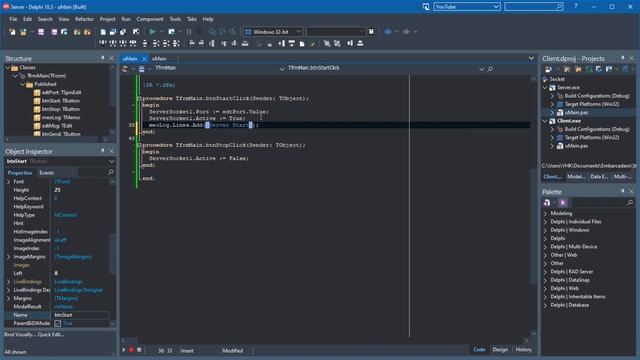Open the btnStart component selector dropdown
The image size is (640, 360).
pos(111,161)
